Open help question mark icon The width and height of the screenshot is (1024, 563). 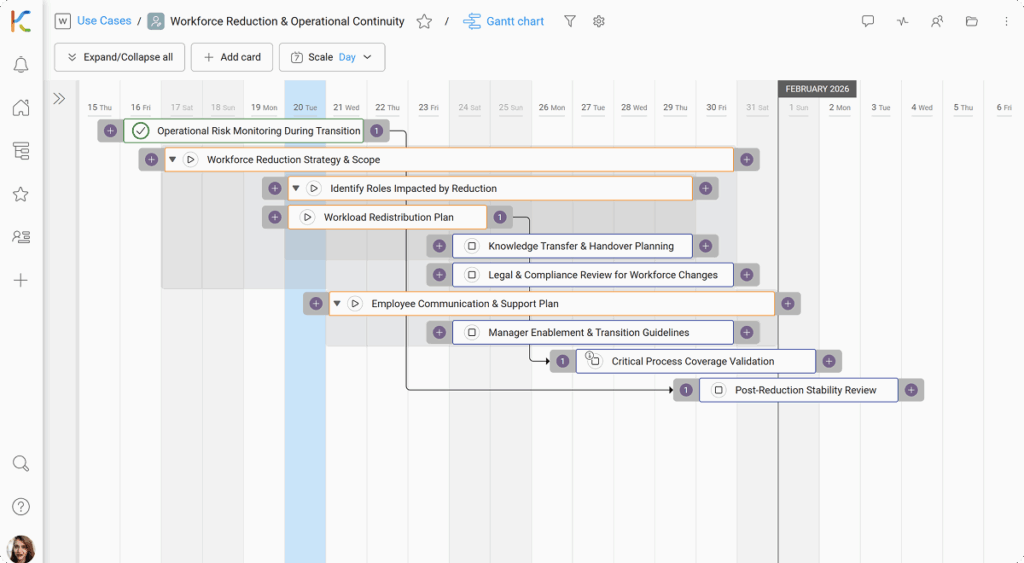[20, 507]
